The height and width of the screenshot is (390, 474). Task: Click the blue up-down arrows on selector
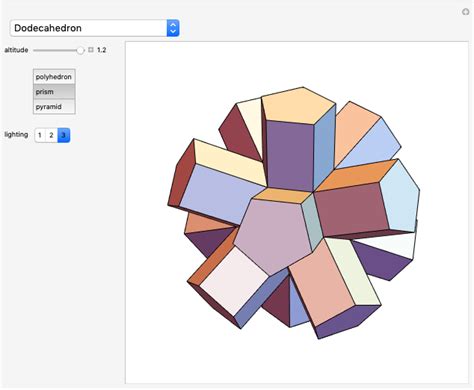tap(173, 28)
